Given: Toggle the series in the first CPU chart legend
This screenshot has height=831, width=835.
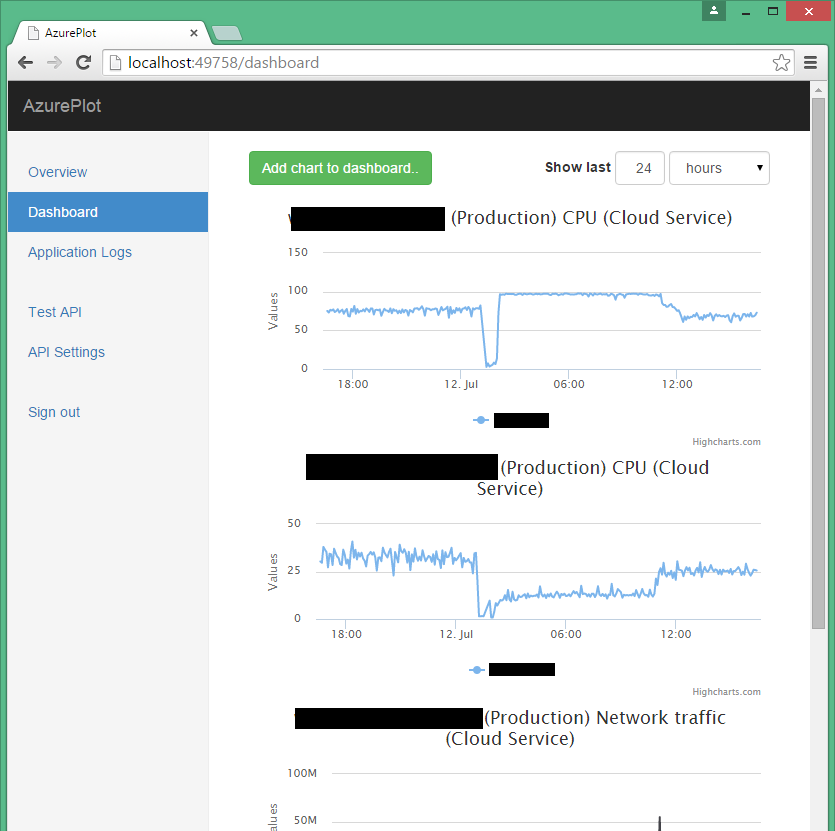Looking at the screenshot, I should (x=512, y=420).
